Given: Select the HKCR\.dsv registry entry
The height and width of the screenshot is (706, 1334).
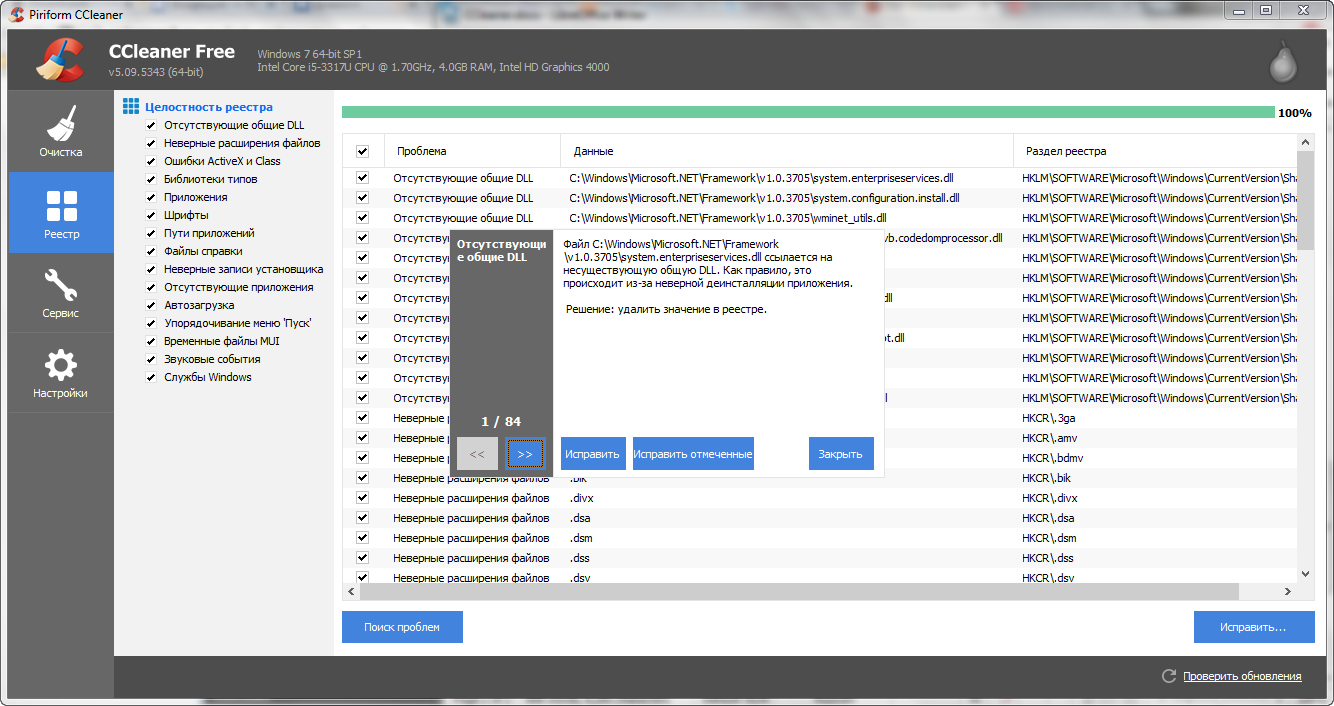Looking at the screenshot, I should point(1048,578).
